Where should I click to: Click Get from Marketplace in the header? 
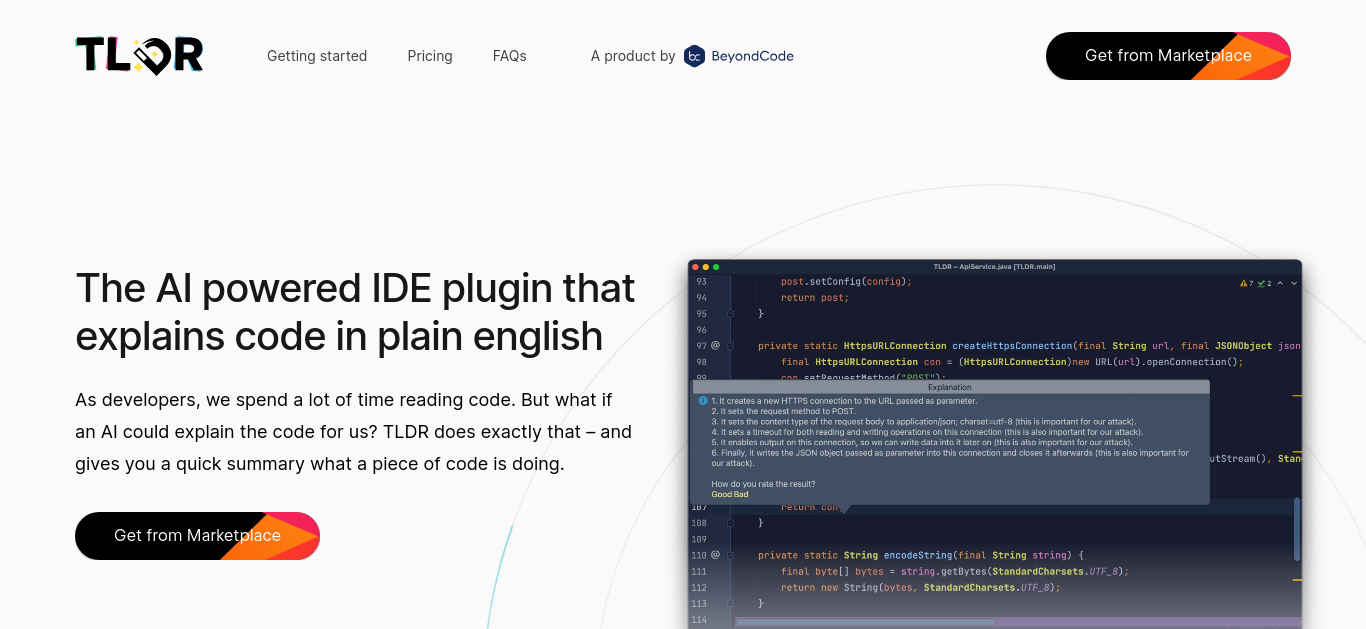1168,56
